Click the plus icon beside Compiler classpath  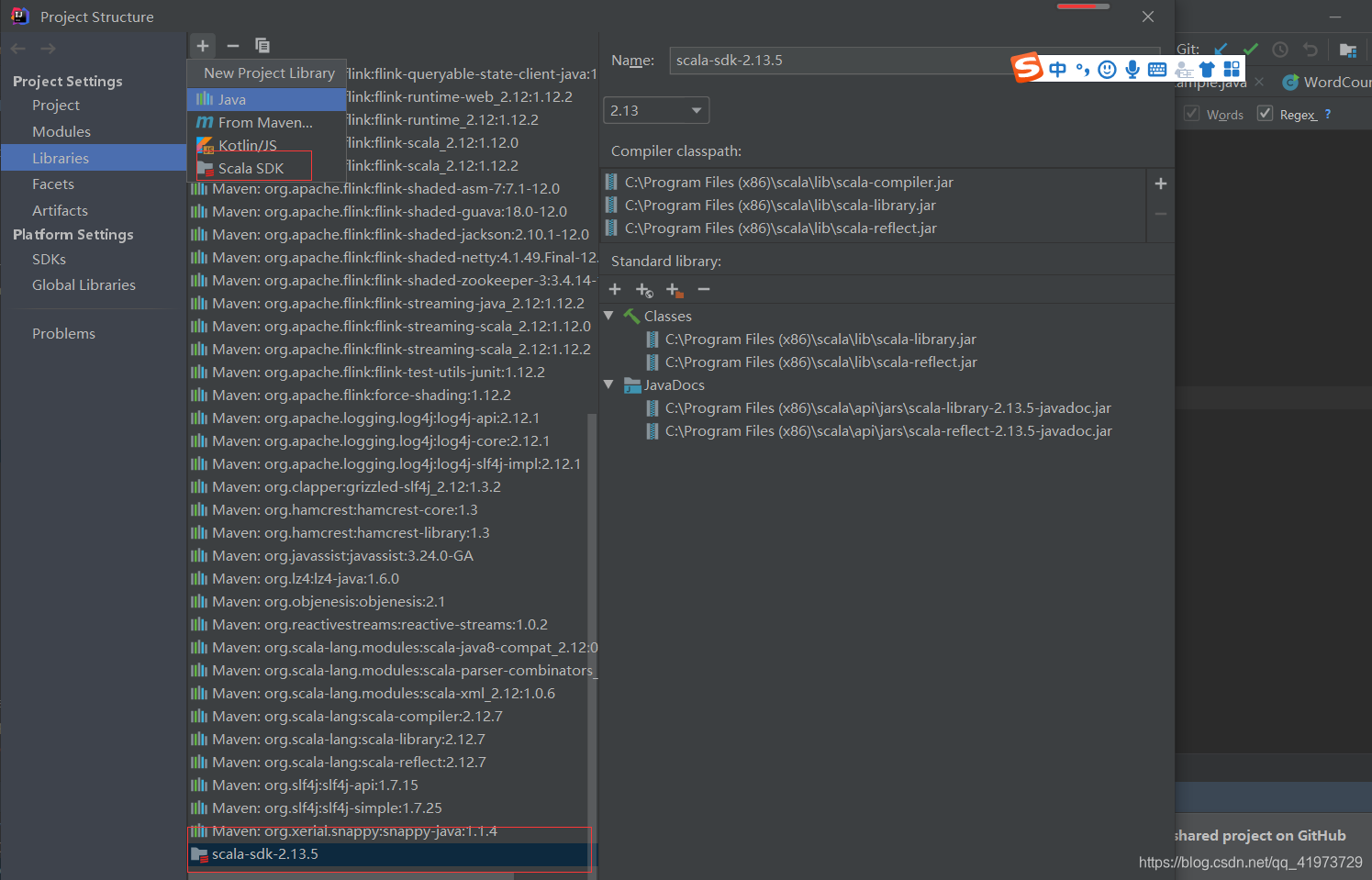point(1160,183)
